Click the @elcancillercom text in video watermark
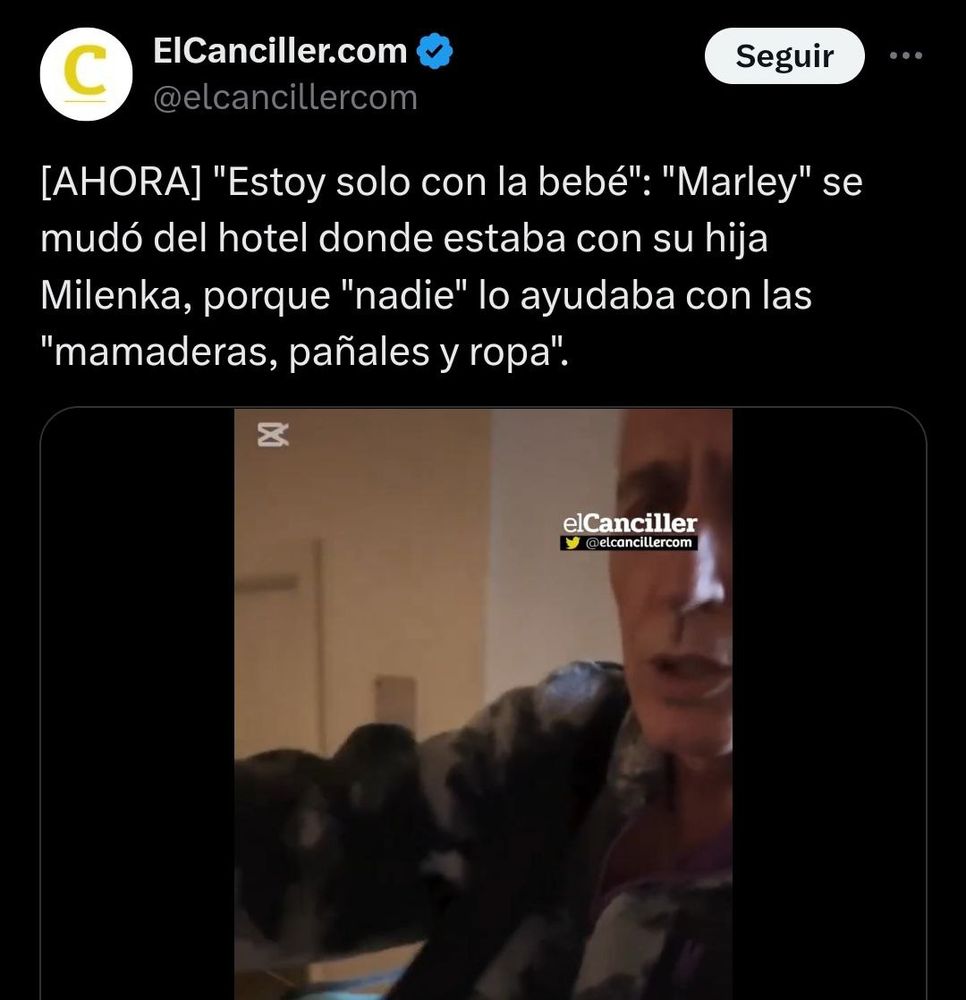Image resolution: width=966 pixels, height=1000 pixels. coord(638,543)
